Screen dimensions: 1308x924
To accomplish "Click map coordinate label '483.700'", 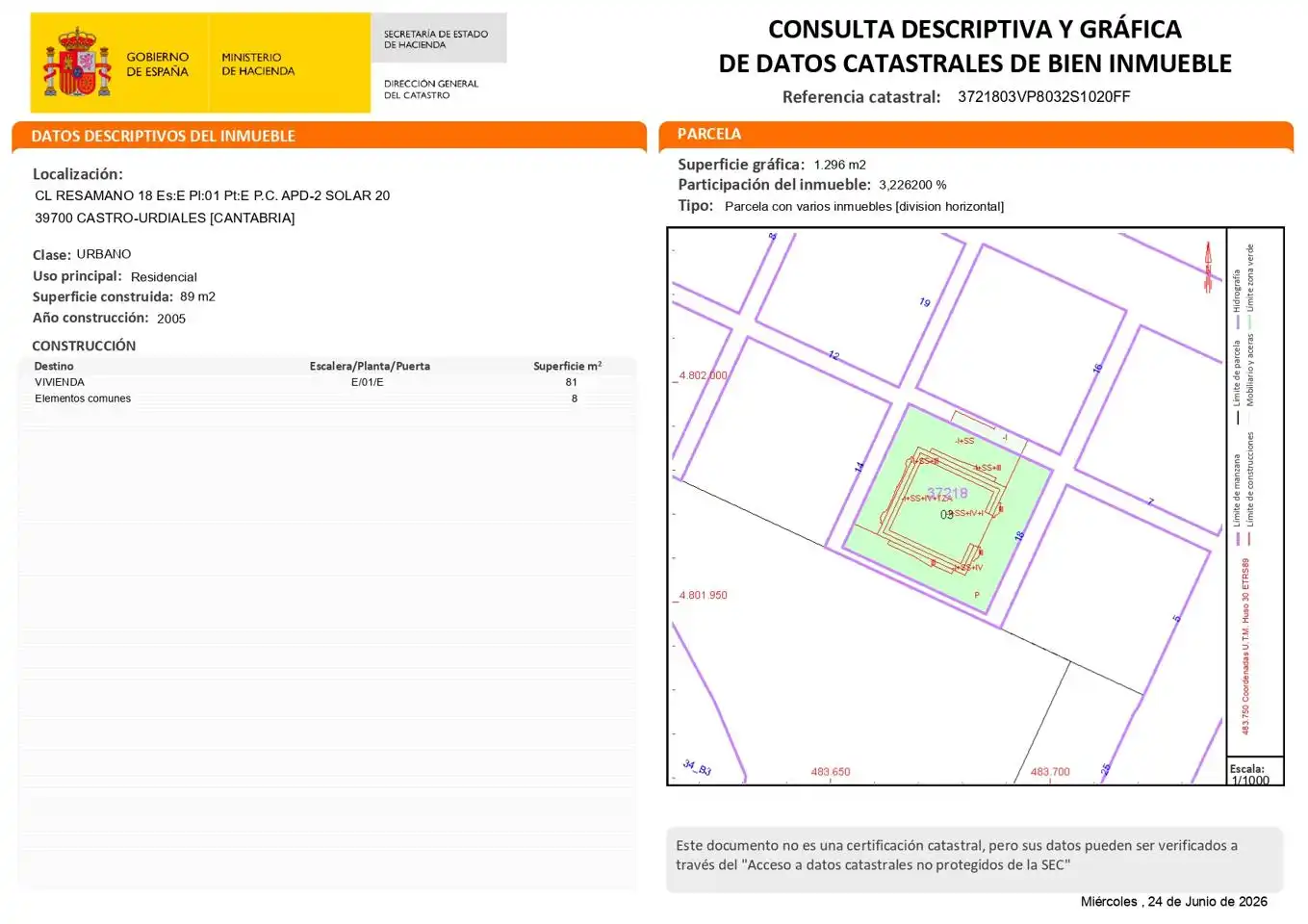I will (x=1050, y=772).
